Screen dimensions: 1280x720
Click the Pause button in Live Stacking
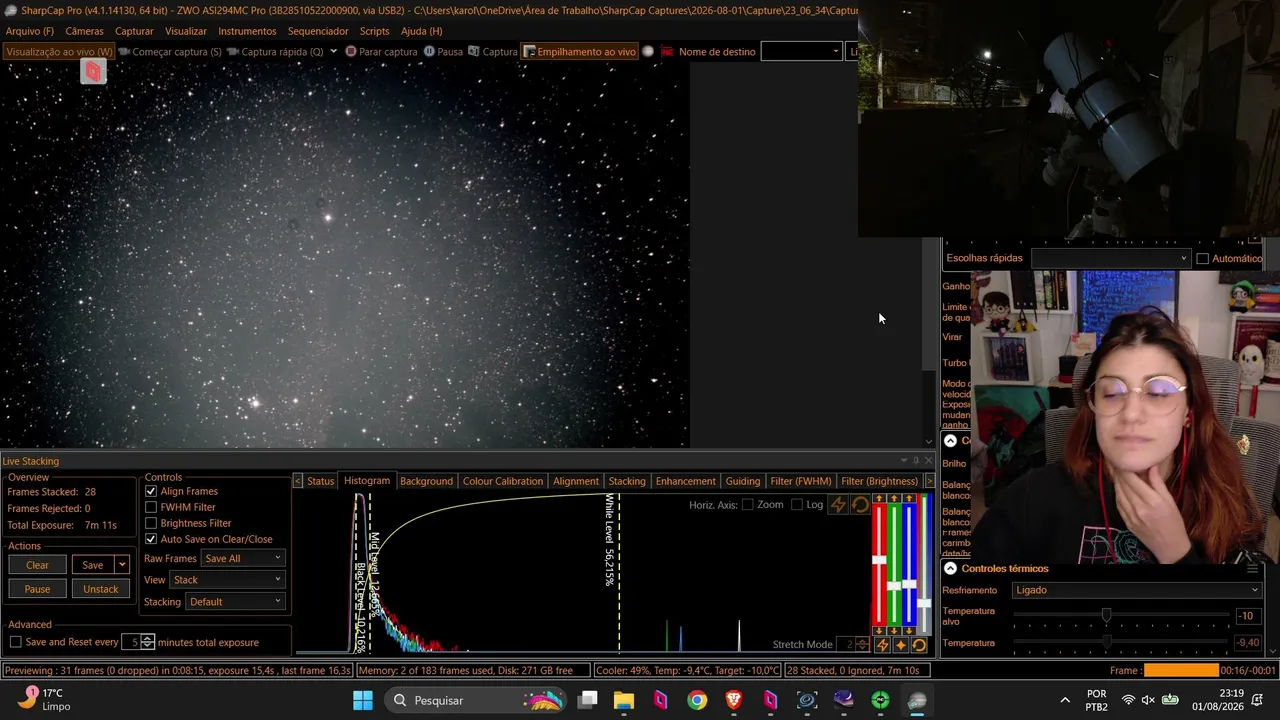37,589
